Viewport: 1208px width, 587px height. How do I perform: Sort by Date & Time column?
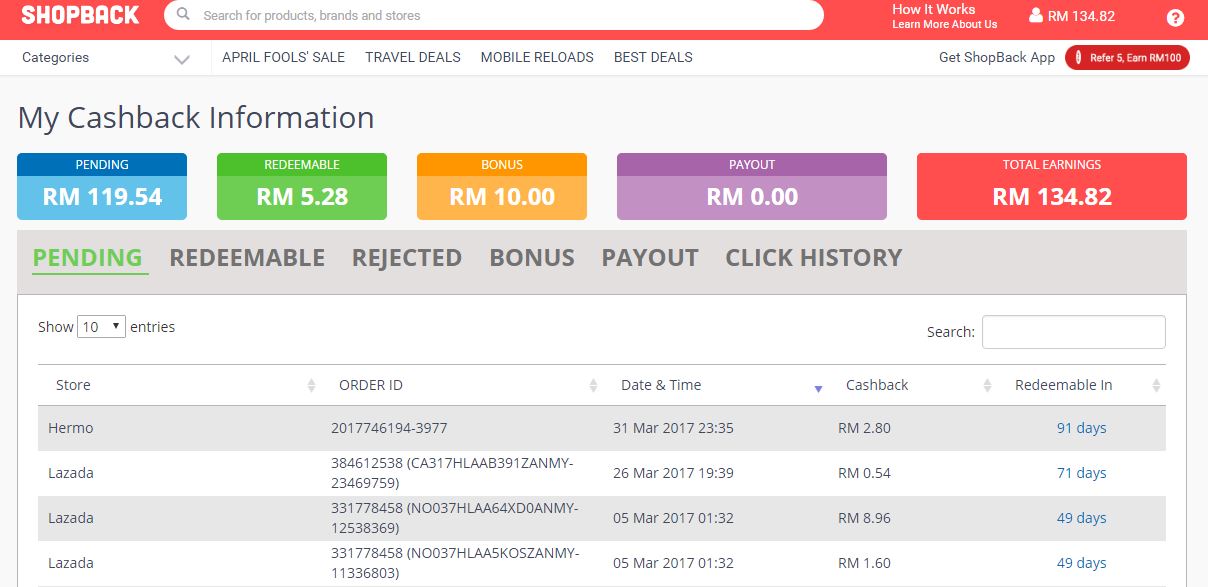(x=716, y=385)
